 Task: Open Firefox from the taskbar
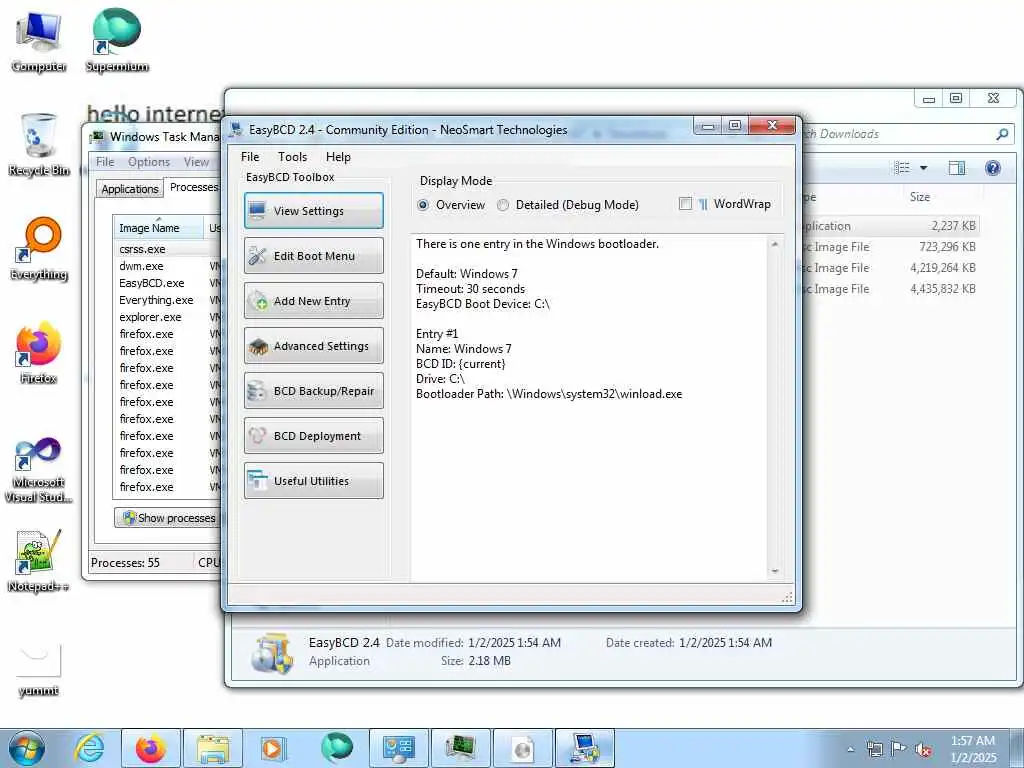[151, 748]
